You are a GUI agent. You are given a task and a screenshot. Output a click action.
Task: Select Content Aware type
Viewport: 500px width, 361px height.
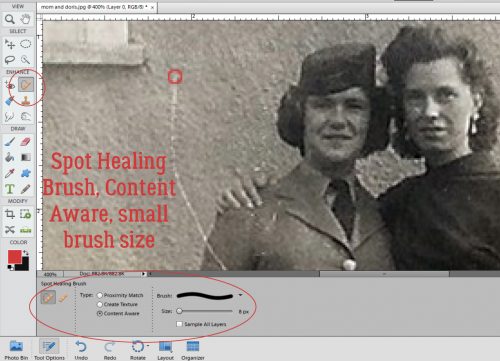click(100, 313)
